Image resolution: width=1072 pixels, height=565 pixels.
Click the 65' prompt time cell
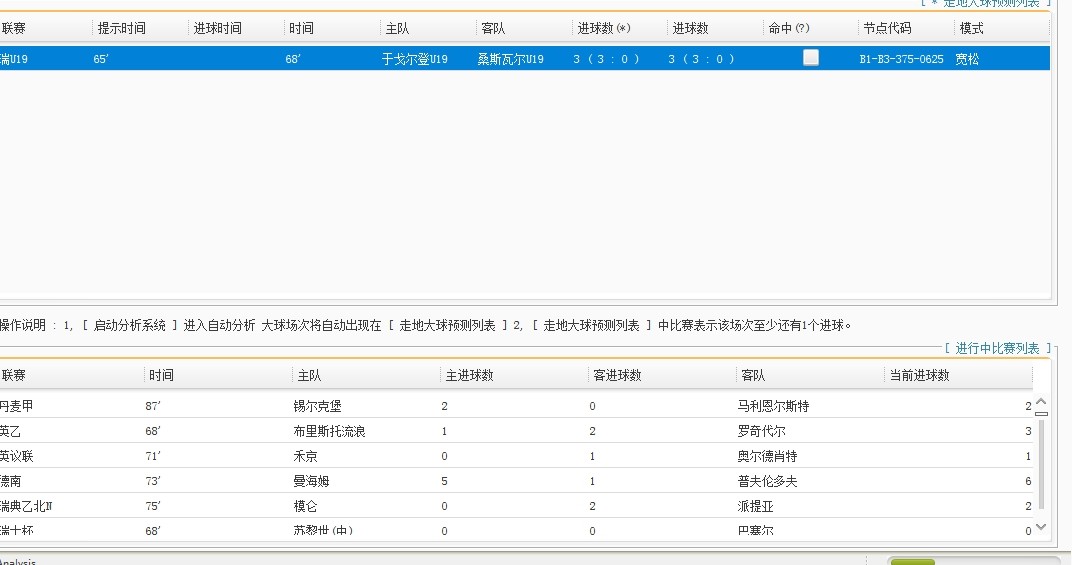click(101, 59)
